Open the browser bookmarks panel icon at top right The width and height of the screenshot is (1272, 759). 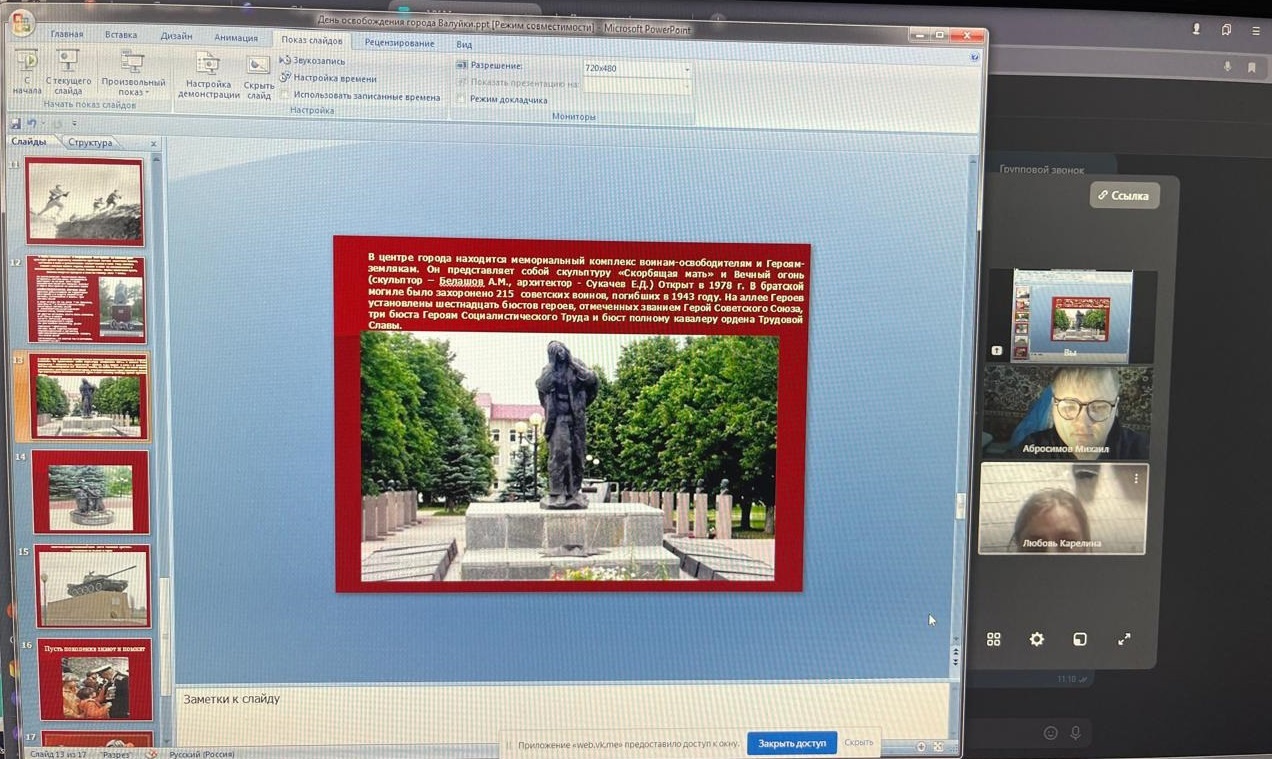pos(1226,30)
